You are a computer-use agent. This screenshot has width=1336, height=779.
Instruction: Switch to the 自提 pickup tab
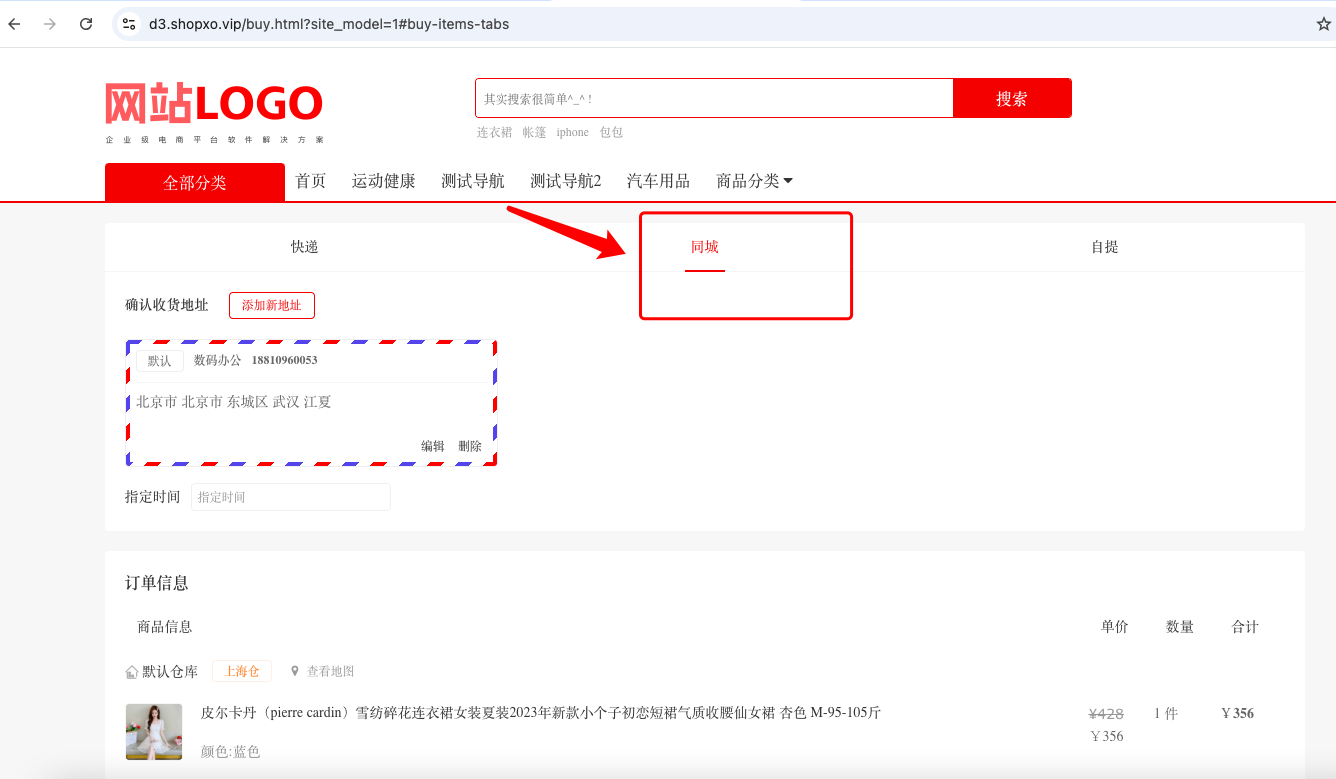tap(1105, 247)
